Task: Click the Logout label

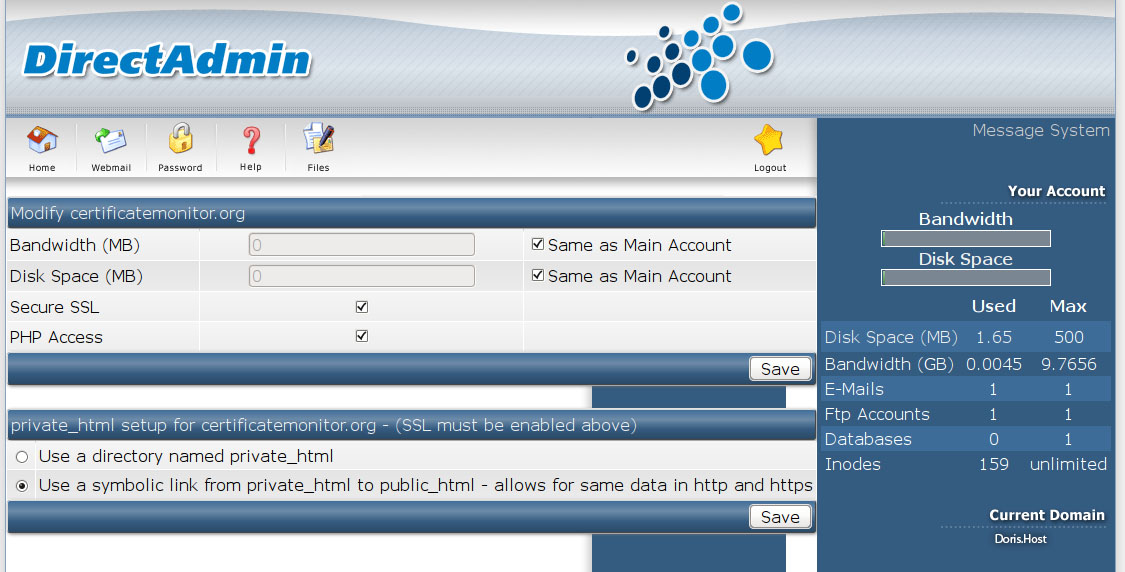Action: pyautogui.click(x=770, y=168)
